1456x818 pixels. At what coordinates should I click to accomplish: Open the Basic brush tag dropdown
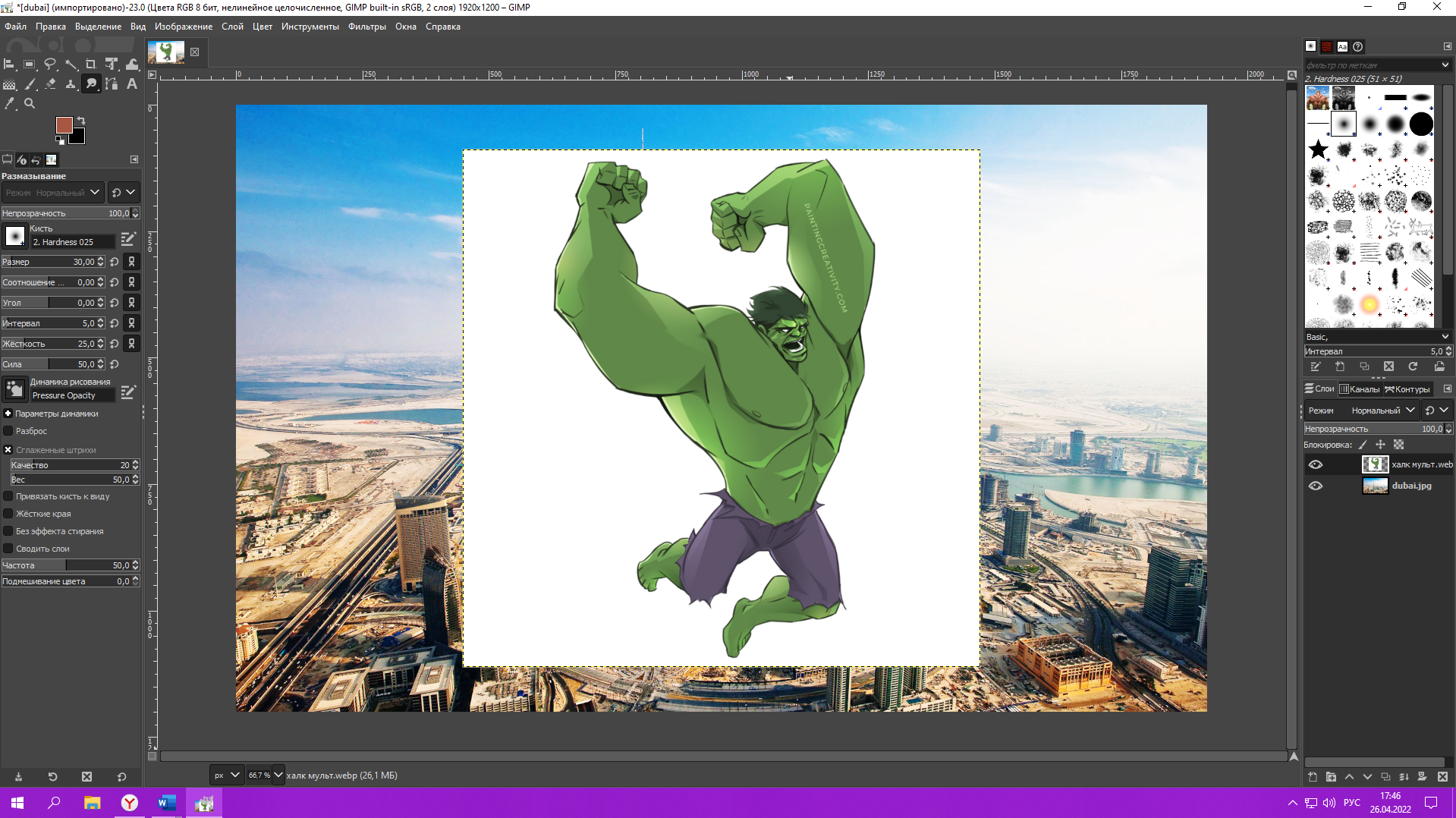pyautogui.click(x=1445, y=337)
